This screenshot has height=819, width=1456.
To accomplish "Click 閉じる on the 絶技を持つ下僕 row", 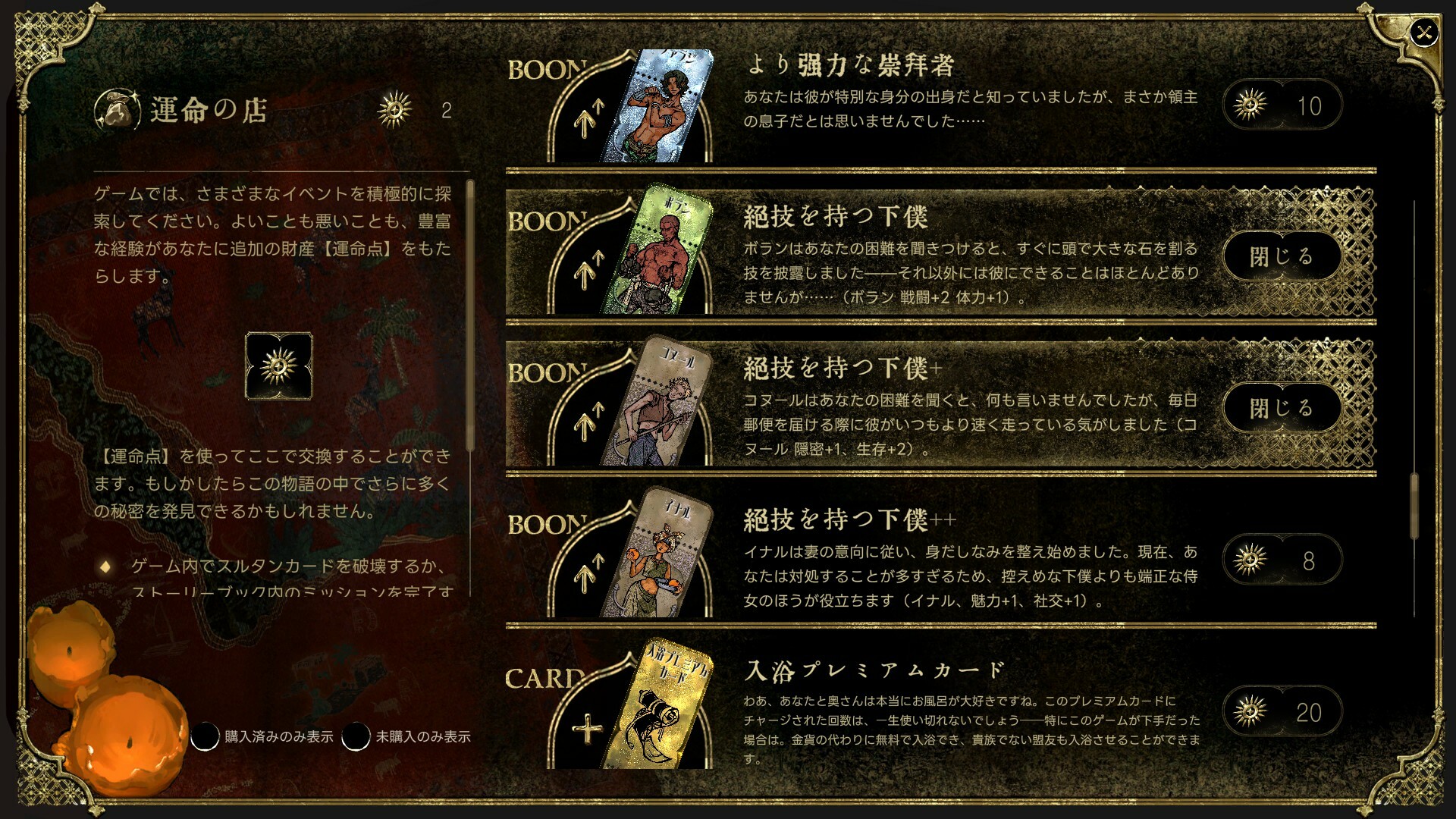I will click(x=1282, y=256).
